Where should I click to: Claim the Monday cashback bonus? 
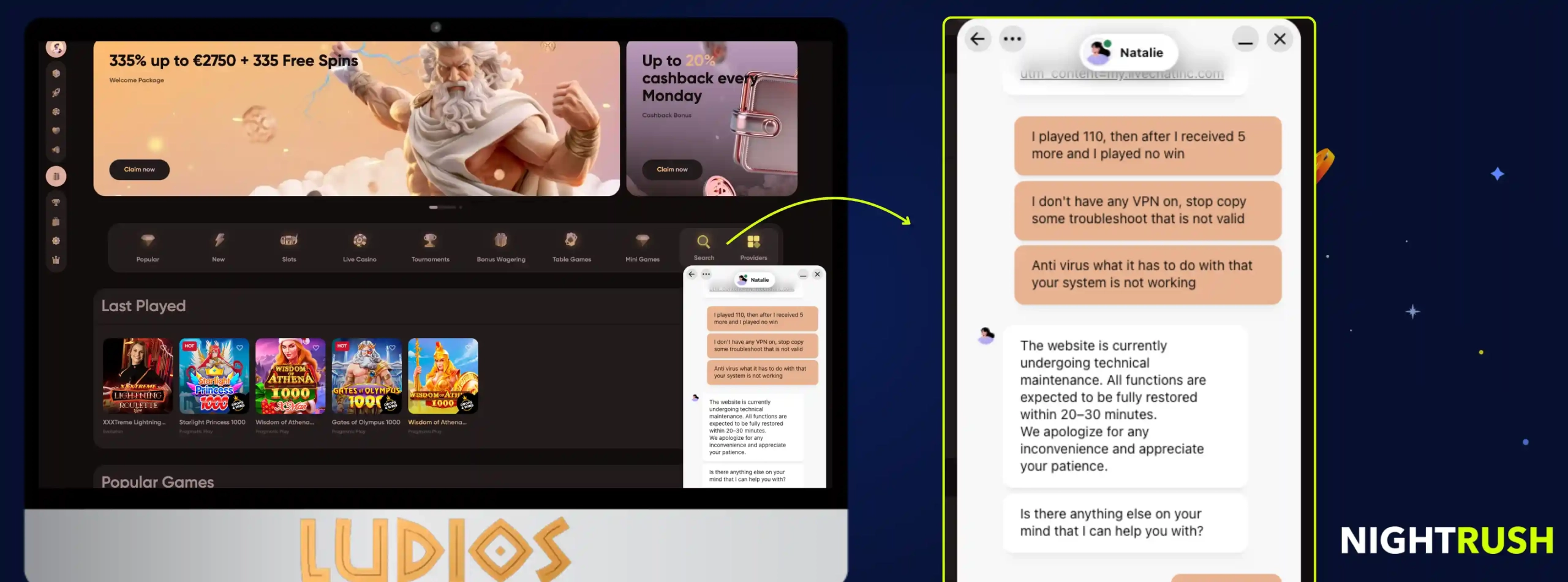coord(672,170)
